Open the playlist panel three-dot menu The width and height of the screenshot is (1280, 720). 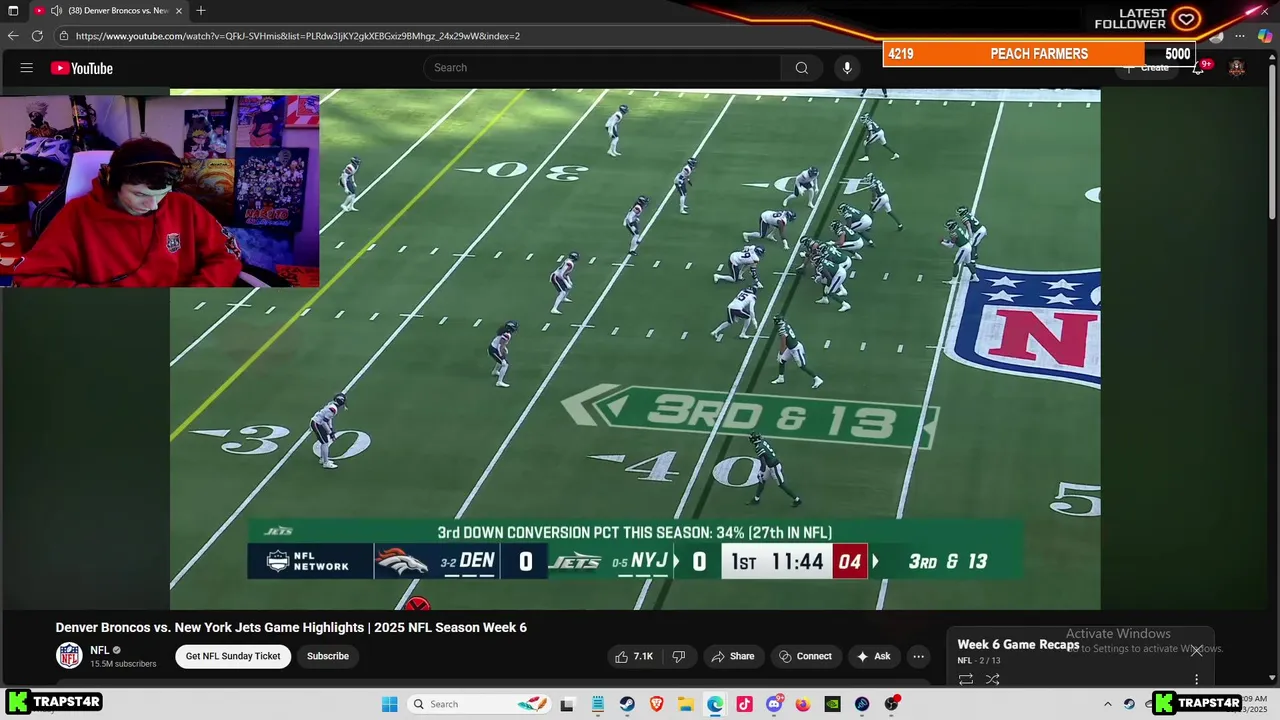tap(1196, 679)
